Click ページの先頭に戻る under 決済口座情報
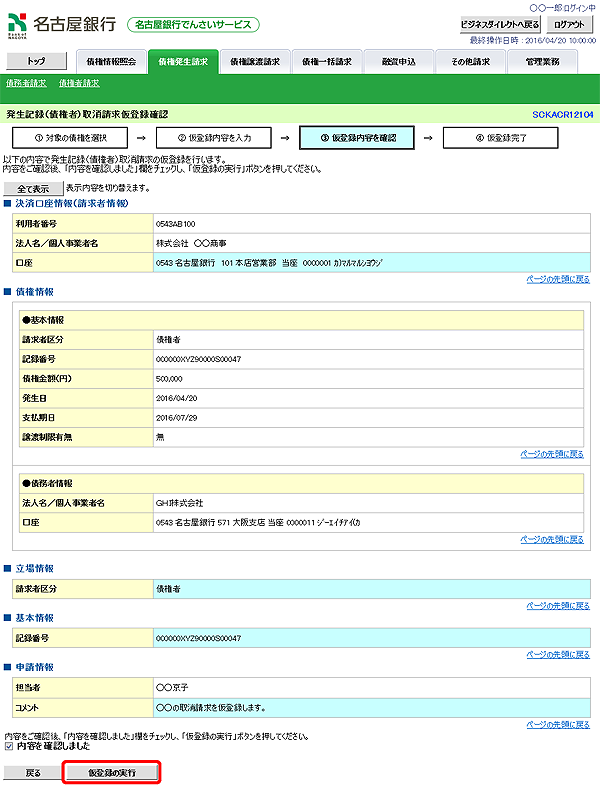This screenshot has height=788, width=600. tap(558, 279)
